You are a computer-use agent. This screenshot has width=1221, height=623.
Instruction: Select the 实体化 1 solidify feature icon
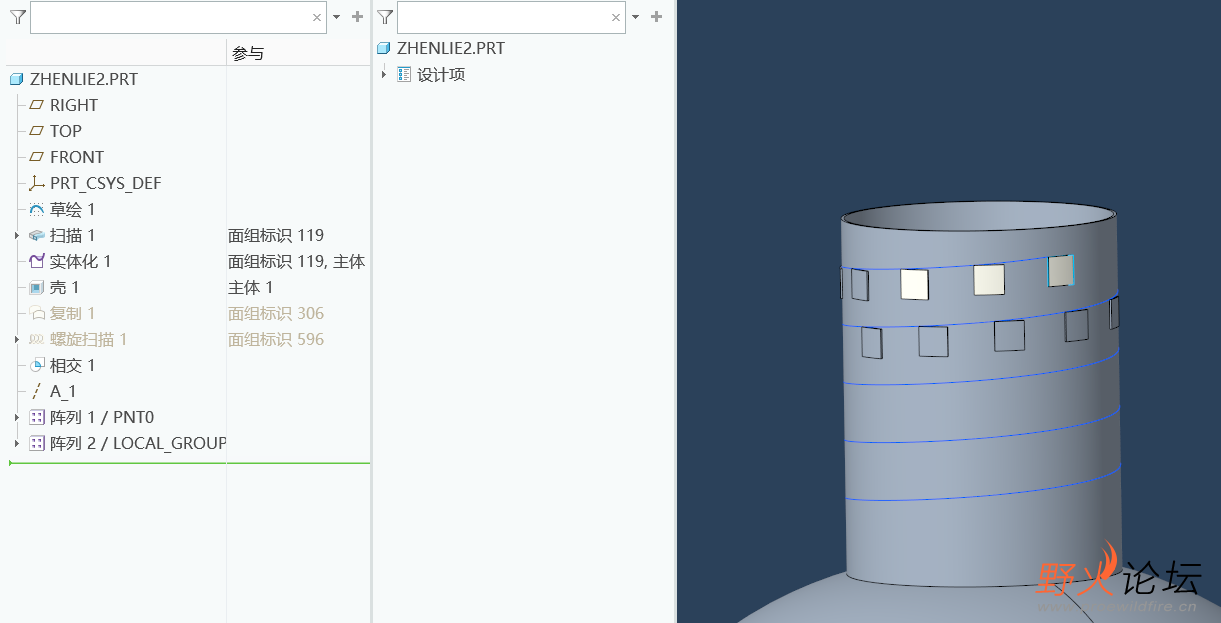coord(37,261)
